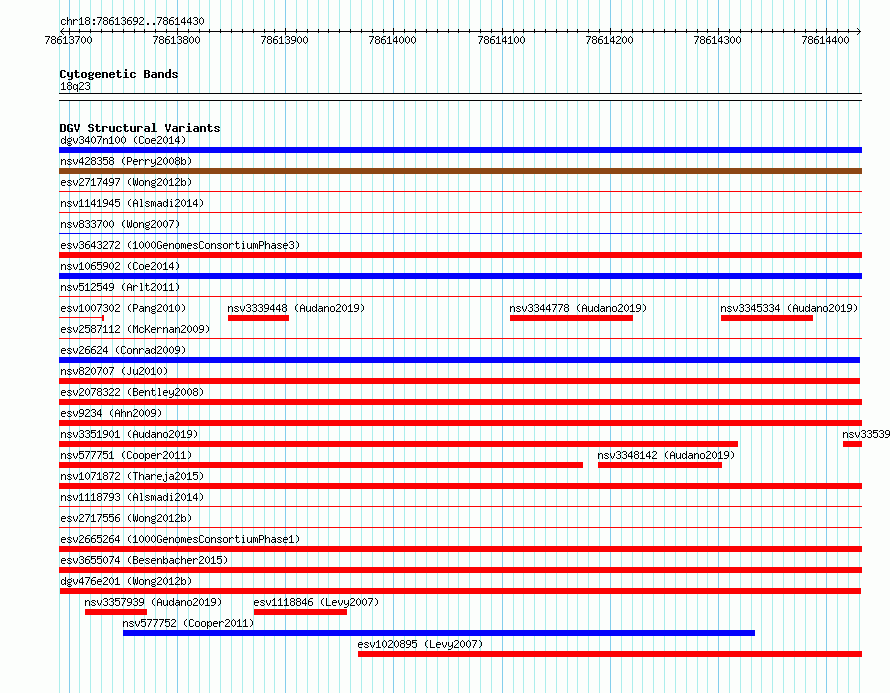Click the red nsv820707 variant bar
Screen dimensions: 890x693
pyautogui.click(x=459, y=381)
